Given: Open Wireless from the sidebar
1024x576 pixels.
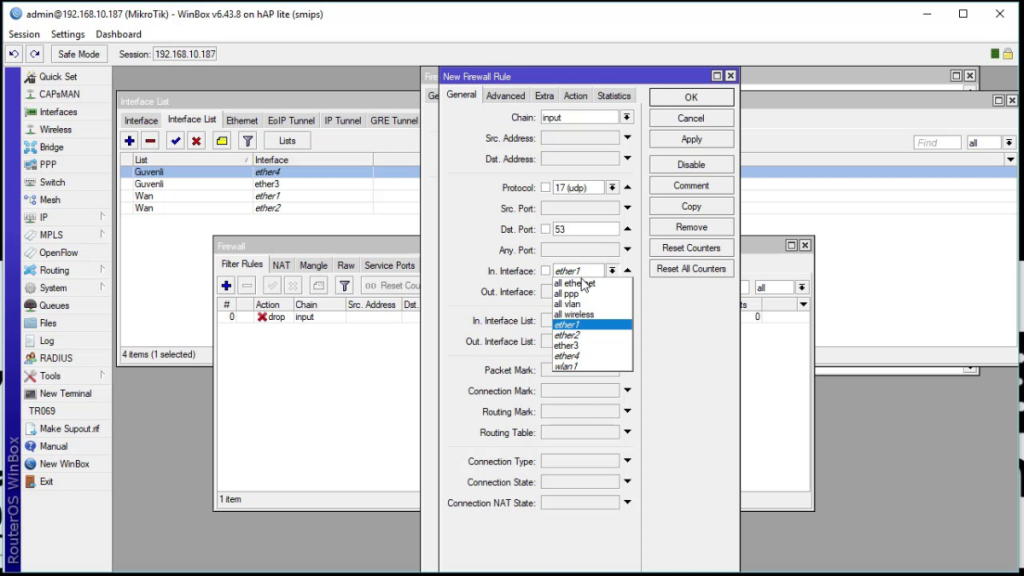Looking at the screenshot, I should click(x=55, y=129).
